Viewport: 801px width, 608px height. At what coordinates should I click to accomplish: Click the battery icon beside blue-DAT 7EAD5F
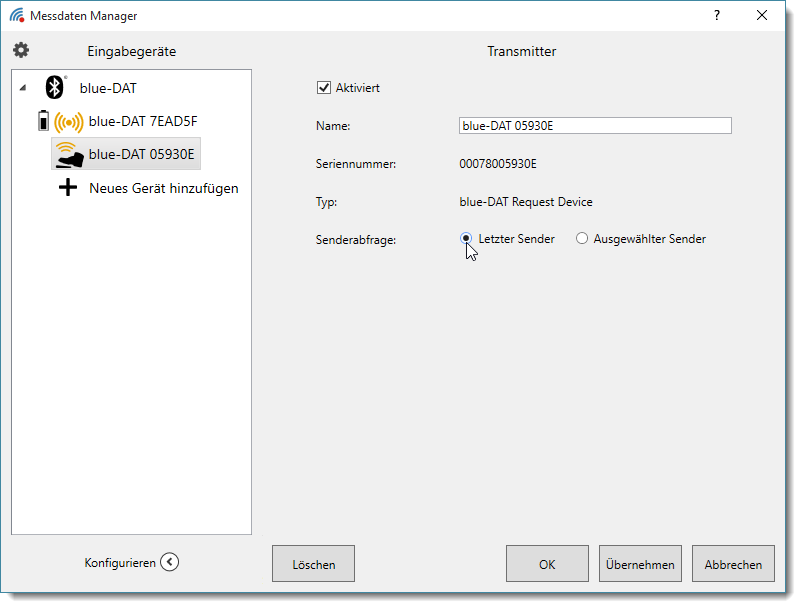point(42,122)
